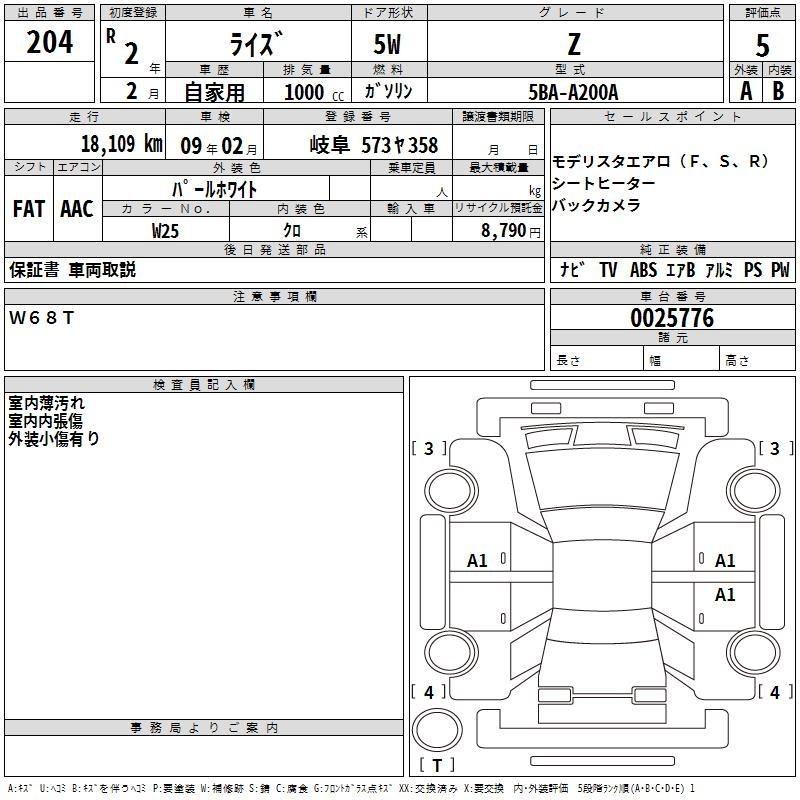800x800 pixels.
Task: Click the FAT shift type cell
Action: 28,208
